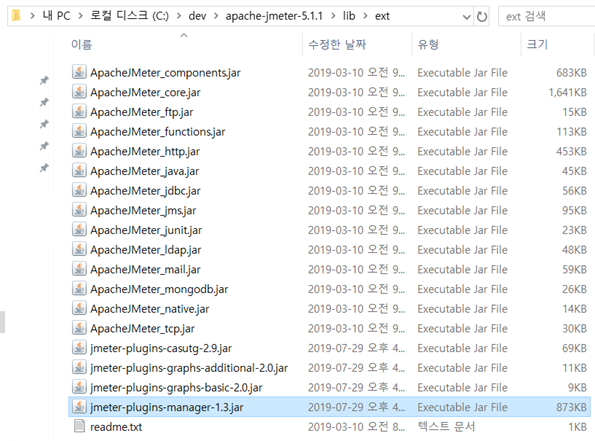This screenshot has height=441, width=595.
Task: Click the jmeter-plugins-graphs-basic-2.0.jar file icon
Action: (79, 387)
